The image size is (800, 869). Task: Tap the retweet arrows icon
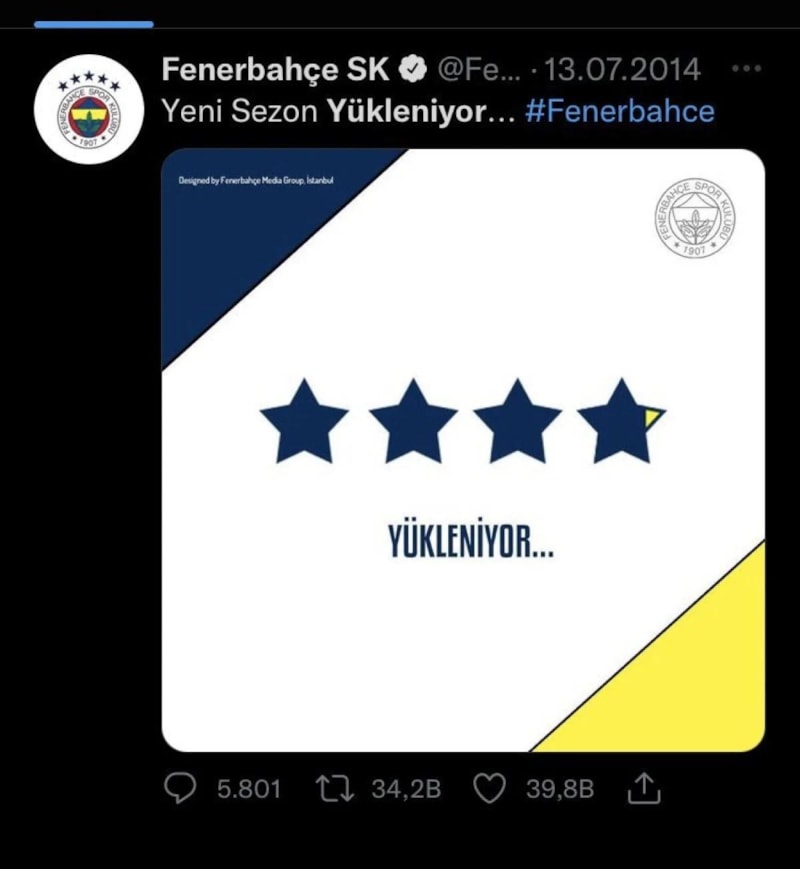334,789
